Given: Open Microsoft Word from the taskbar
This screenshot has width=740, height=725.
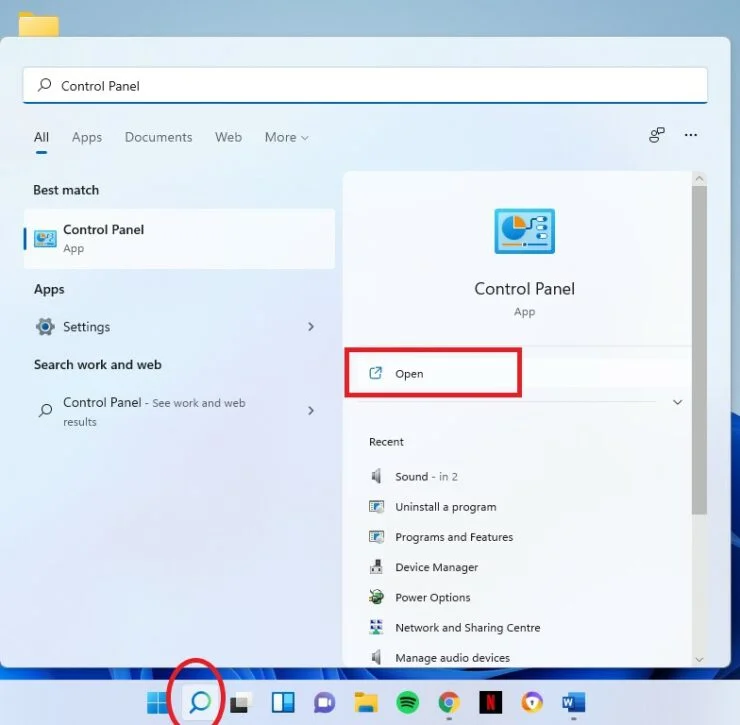Looking at the screenshot, I should point(574,702).
